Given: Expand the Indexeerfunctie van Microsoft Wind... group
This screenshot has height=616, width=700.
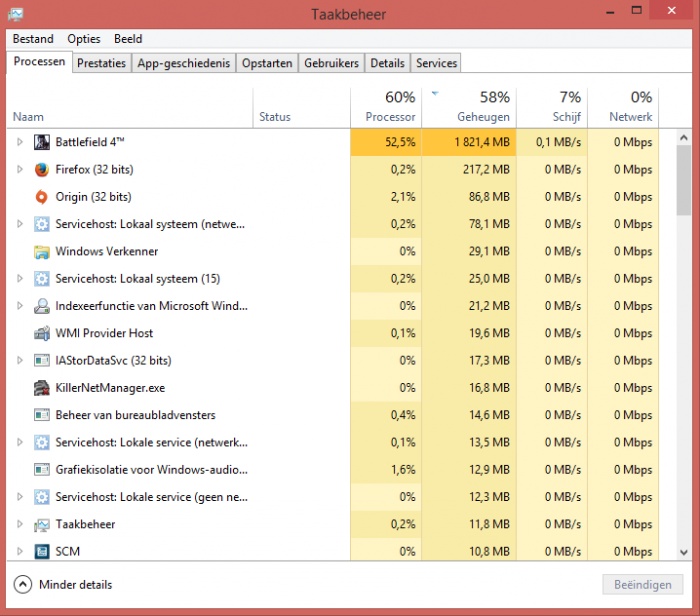Looking at the screenshot, I should 20,306.
